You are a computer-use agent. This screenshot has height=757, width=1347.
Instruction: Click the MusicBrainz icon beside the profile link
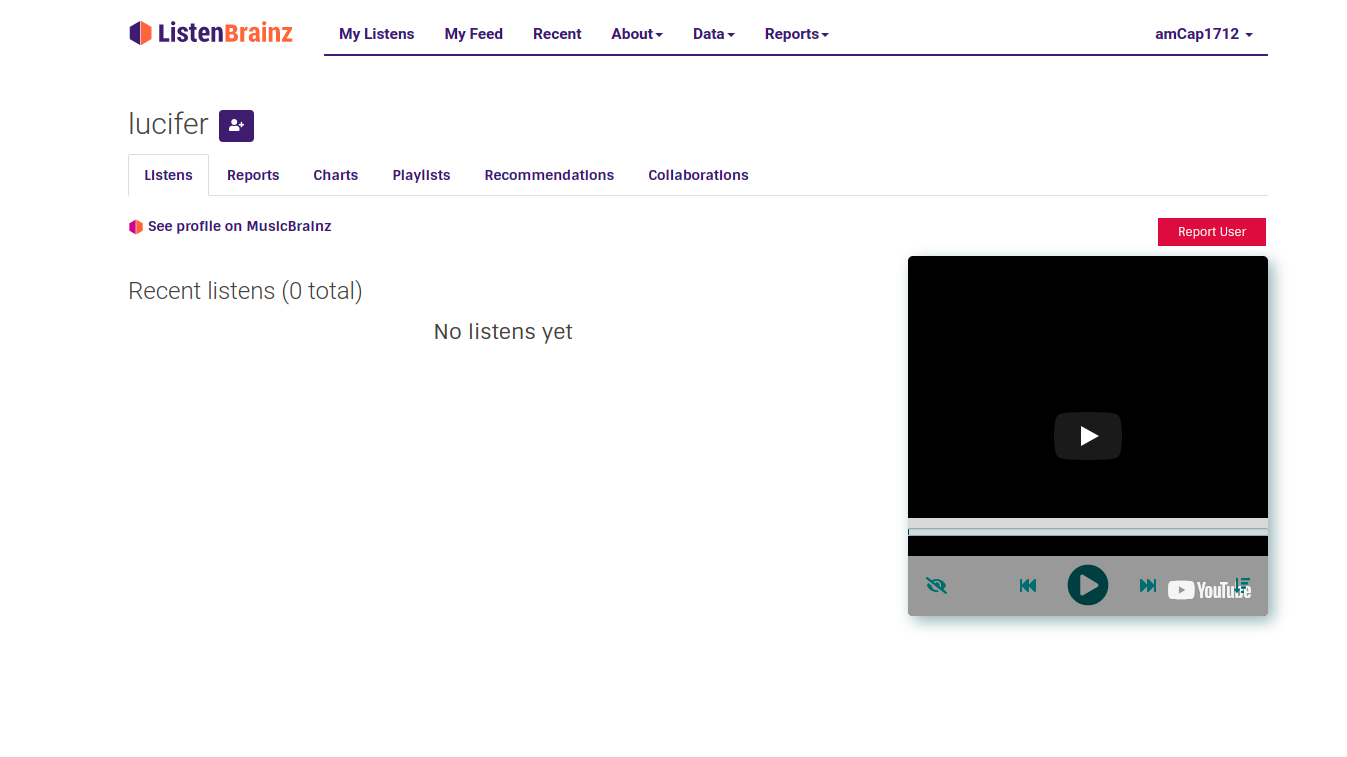pos(136,227)
